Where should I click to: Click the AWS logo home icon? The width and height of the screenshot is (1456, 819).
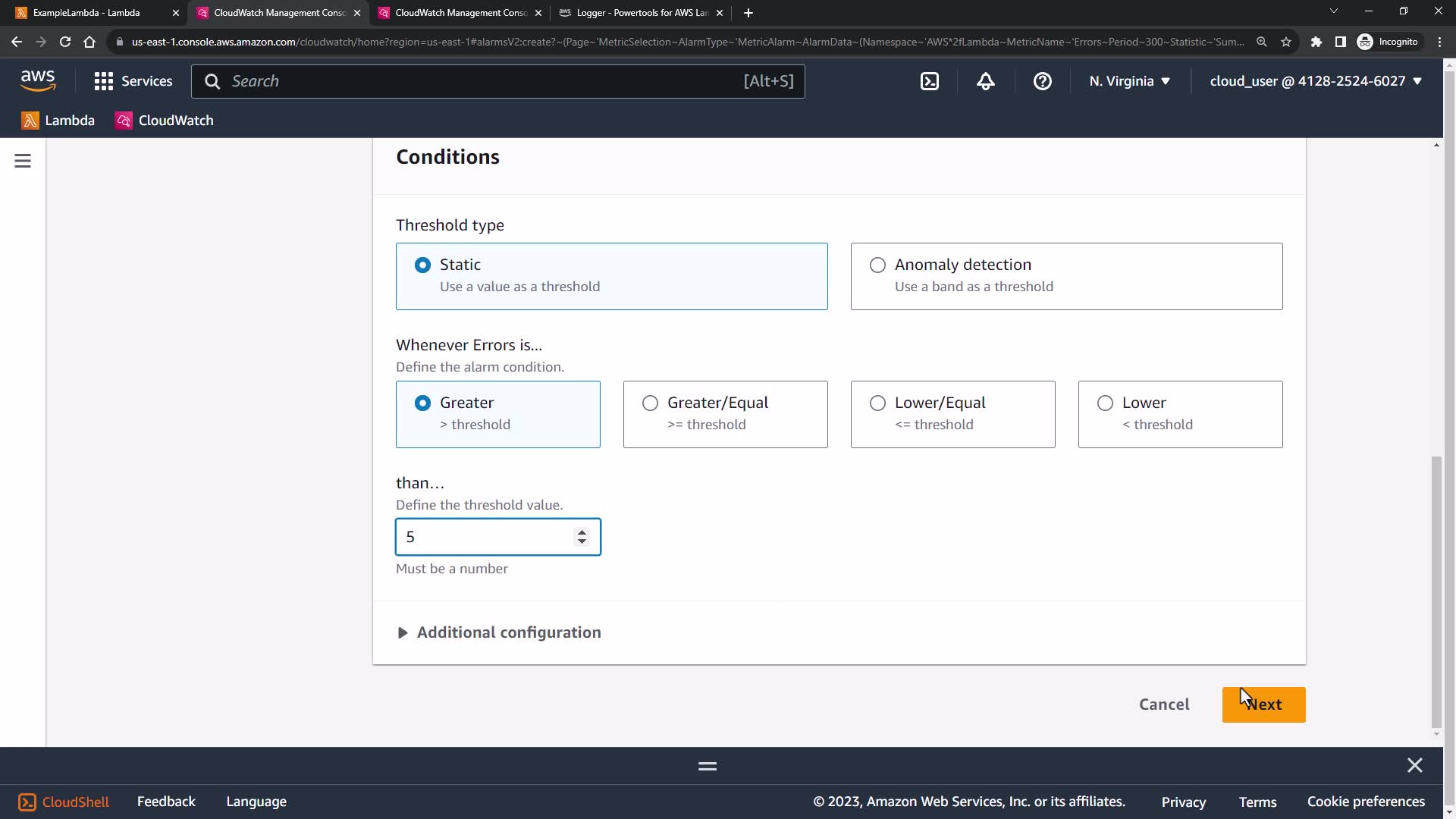pos(38,80)
